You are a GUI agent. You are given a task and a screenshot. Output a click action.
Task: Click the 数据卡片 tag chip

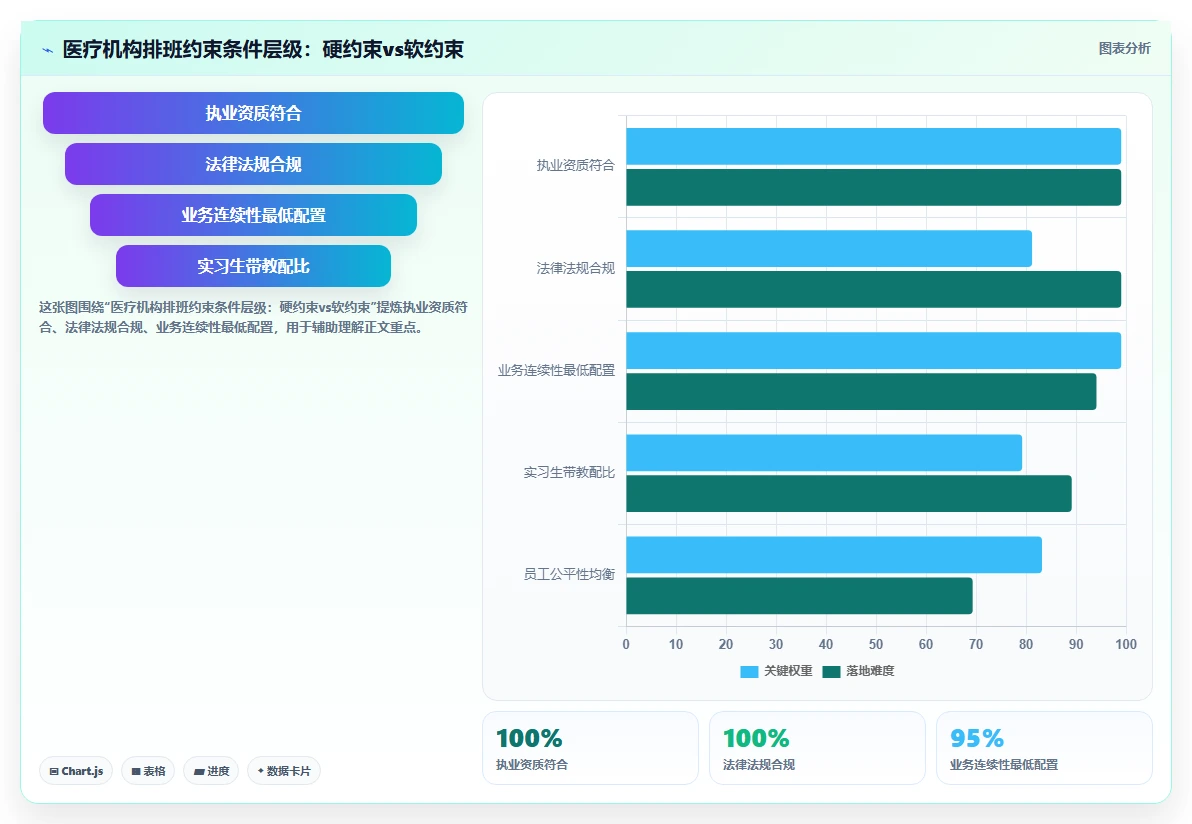click(x=284, y=771)
